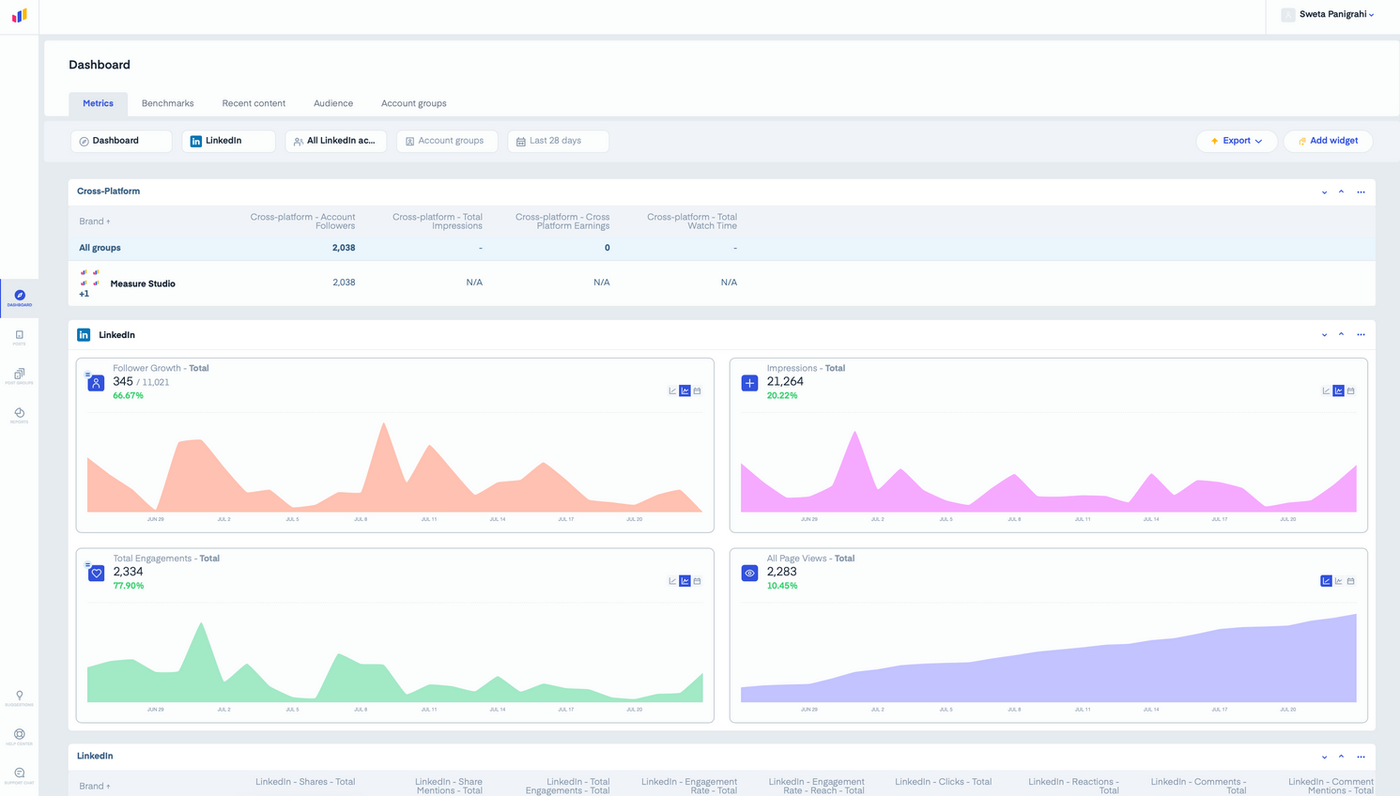Switch Impressions to line trend chart
Image resolution: width=1400 pixels, height=796 pixels.
point(1327,391)
